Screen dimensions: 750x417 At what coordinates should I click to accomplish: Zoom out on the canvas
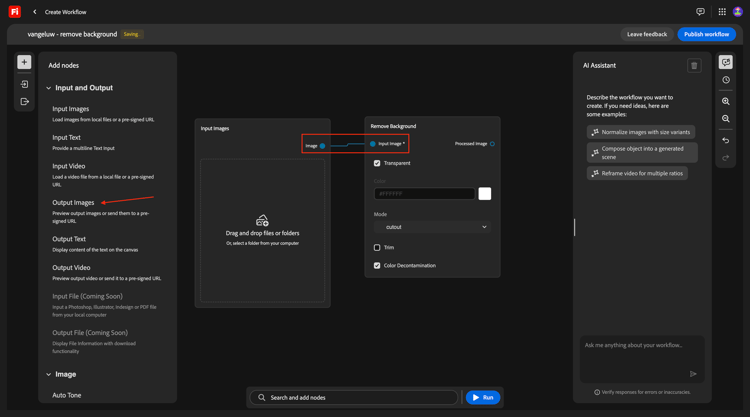coord(726,119)
